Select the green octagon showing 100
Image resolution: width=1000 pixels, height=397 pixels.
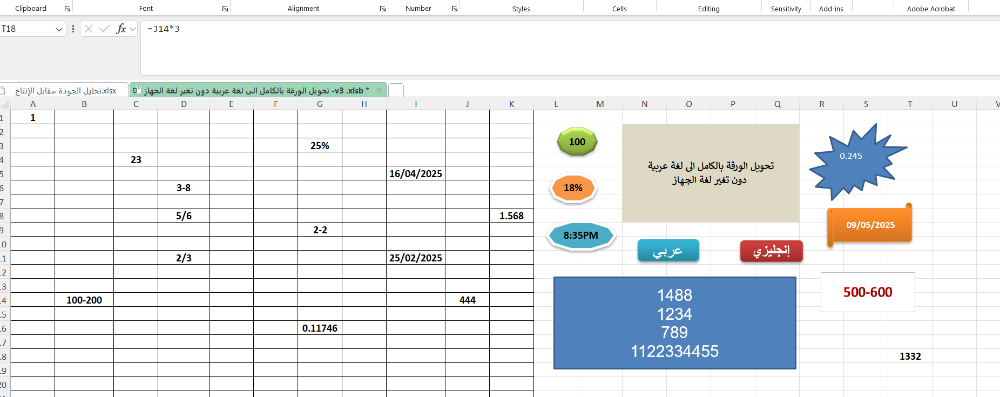coord(577,142)
